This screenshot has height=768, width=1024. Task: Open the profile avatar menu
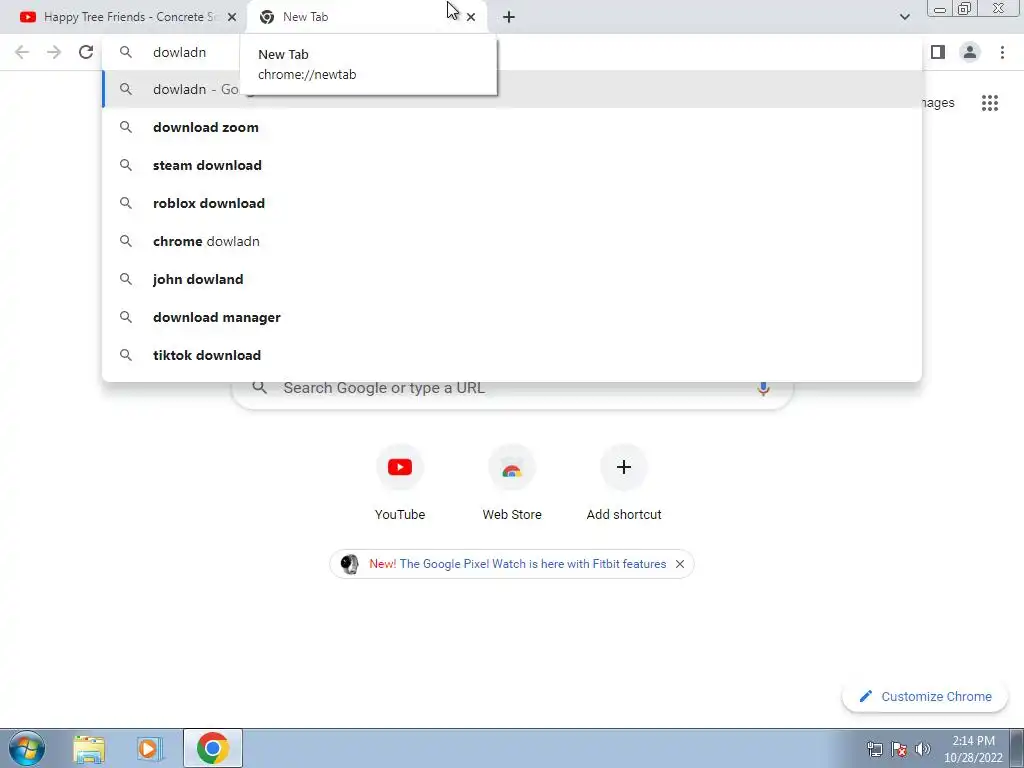pos(970,52)
